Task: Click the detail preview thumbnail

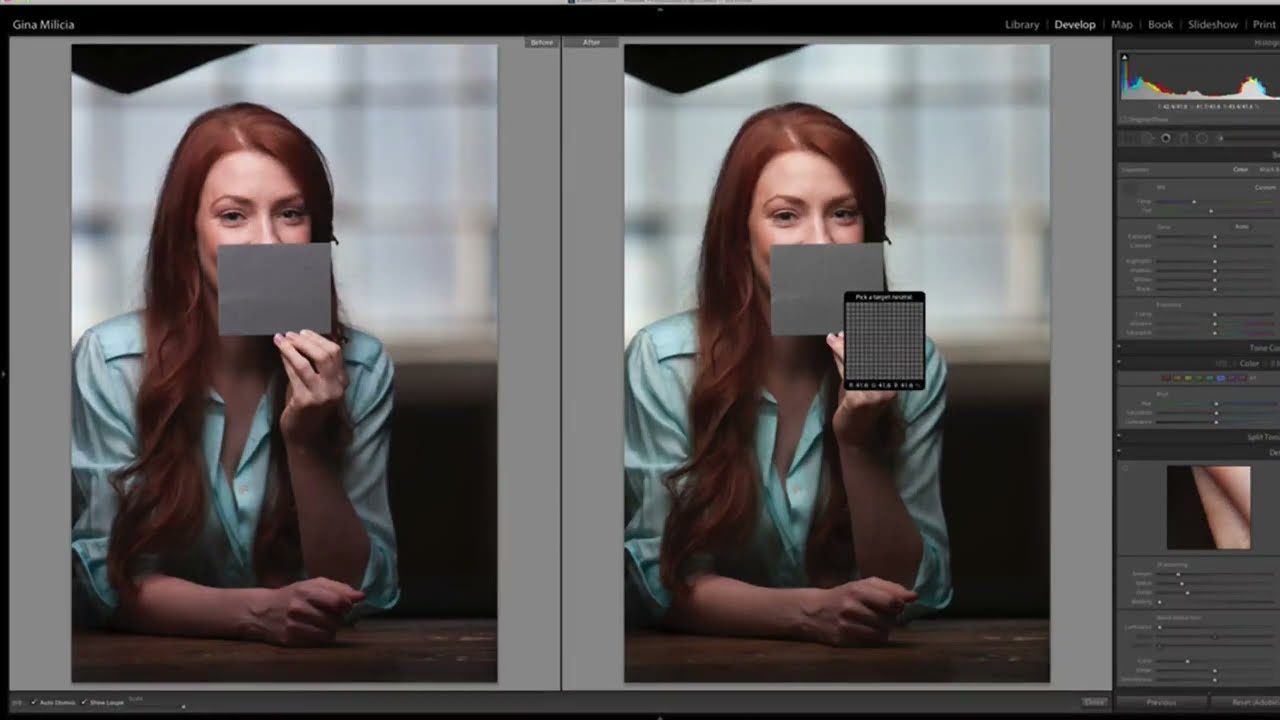Action: click(x=1208, y=507)
